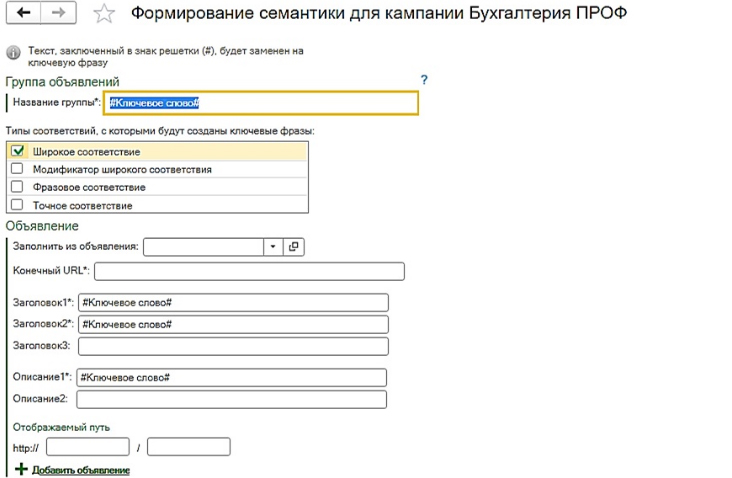The height and width of the screenshot is (478, 732).
Task: Click the green plus icon for adding an ad
Action: click(21, 469)
